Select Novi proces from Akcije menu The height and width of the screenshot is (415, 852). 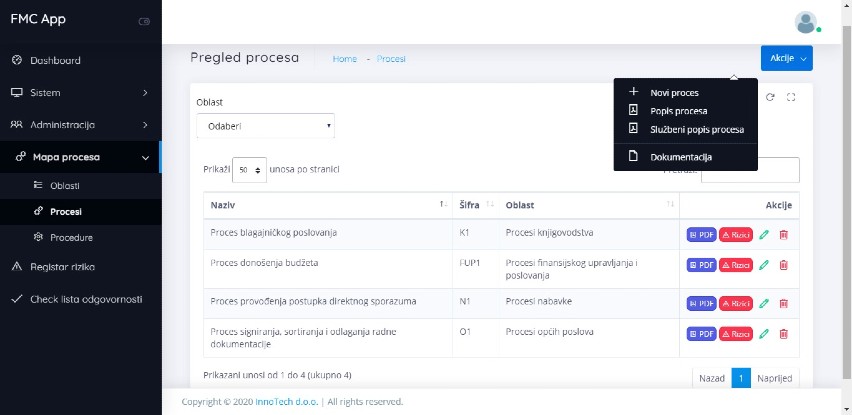click(x=674, y=93)
